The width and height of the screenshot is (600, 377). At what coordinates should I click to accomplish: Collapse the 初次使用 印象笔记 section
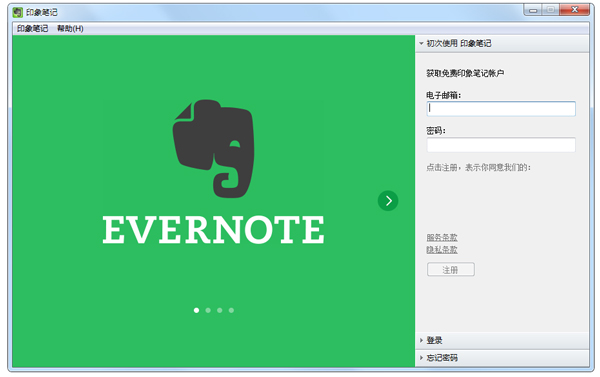502,43
